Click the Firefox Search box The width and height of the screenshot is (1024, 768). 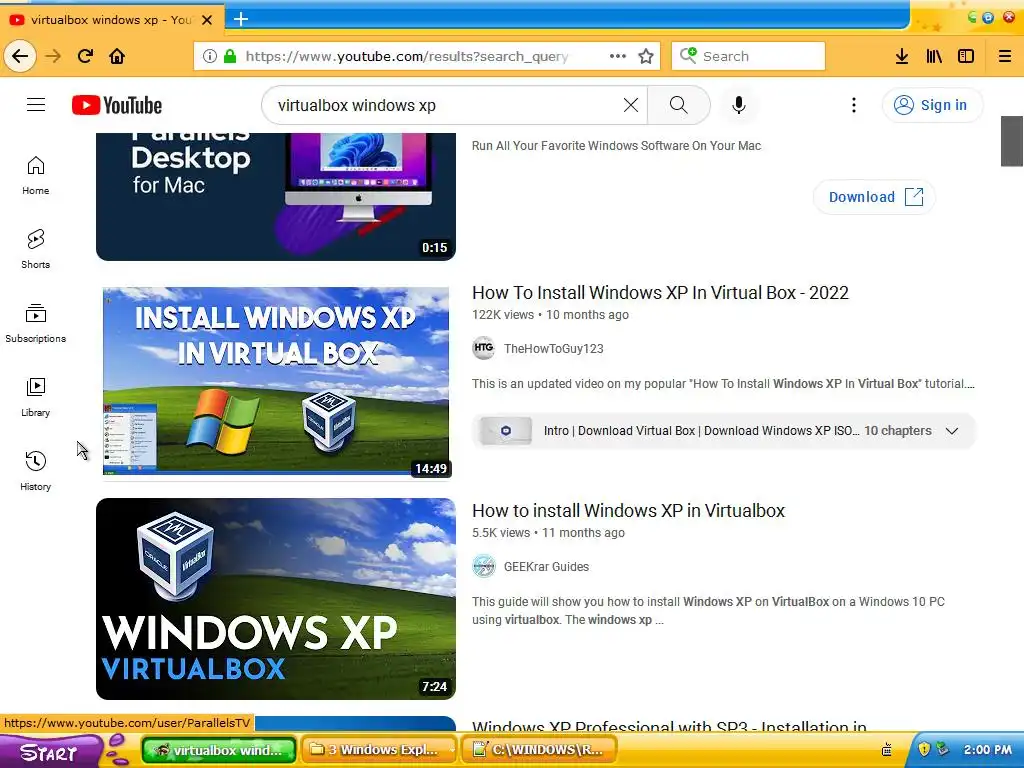click(x=748, y=56)
